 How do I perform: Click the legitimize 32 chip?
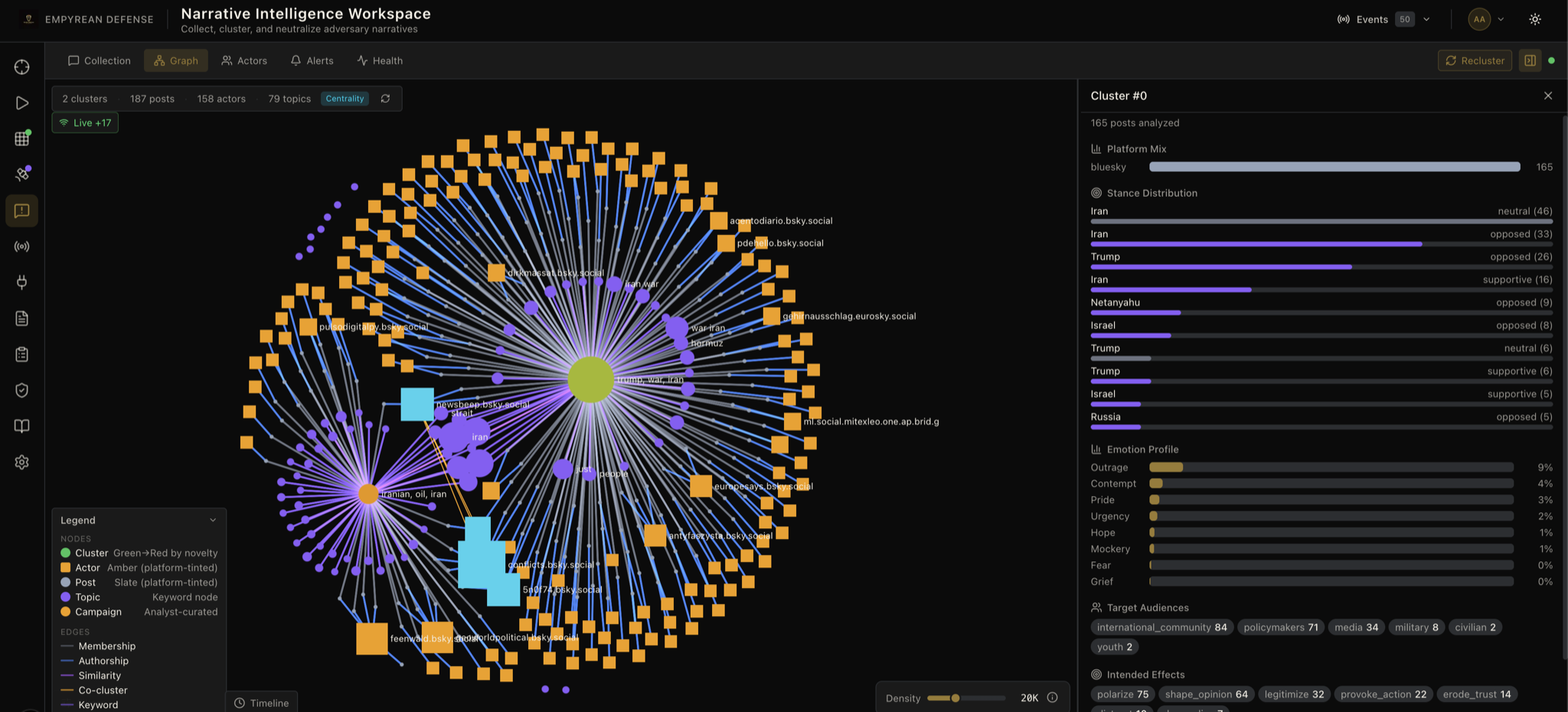[1294, 694]
